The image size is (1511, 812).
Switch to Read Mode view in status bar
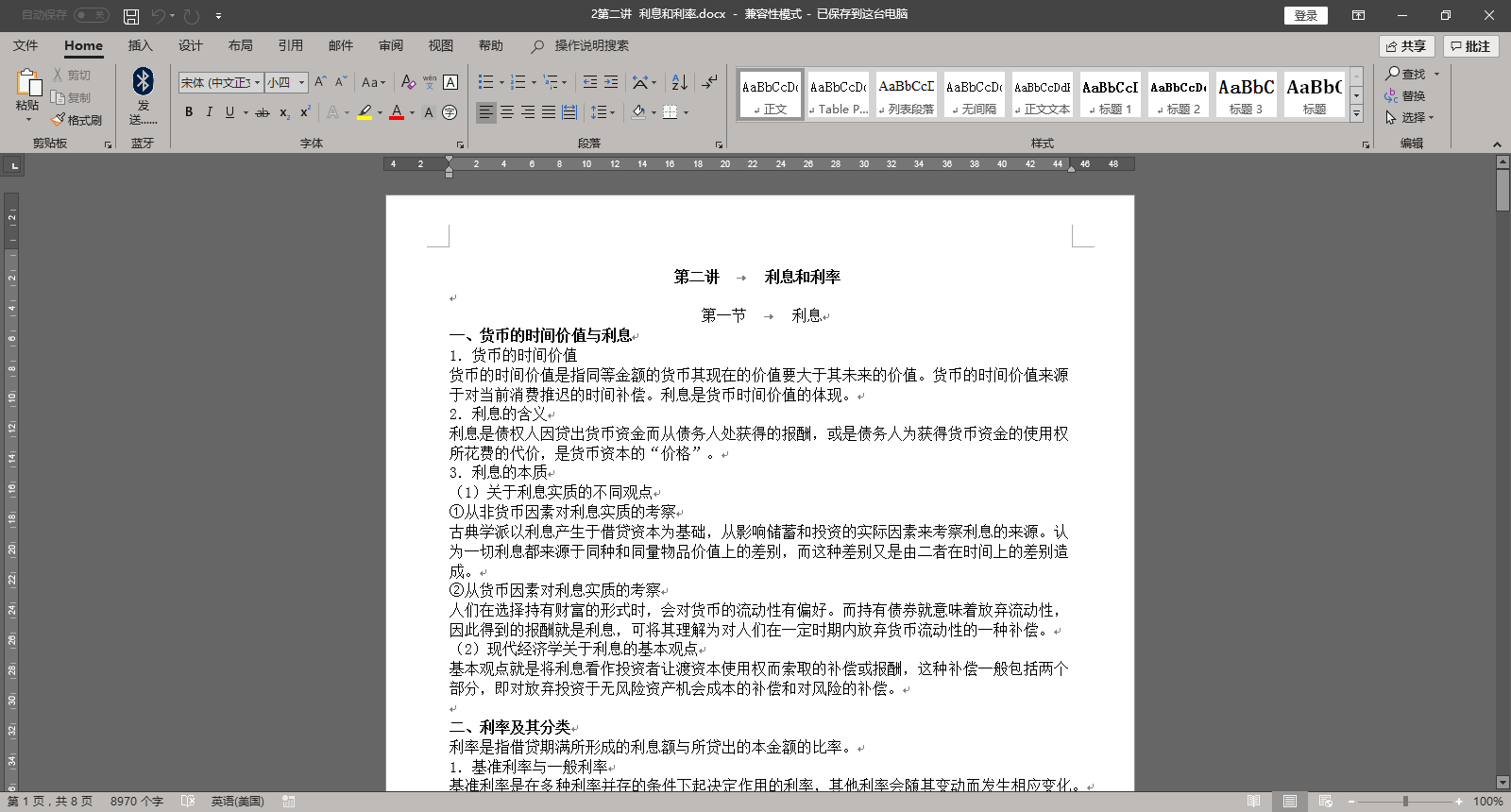[x=1253, y=802]
